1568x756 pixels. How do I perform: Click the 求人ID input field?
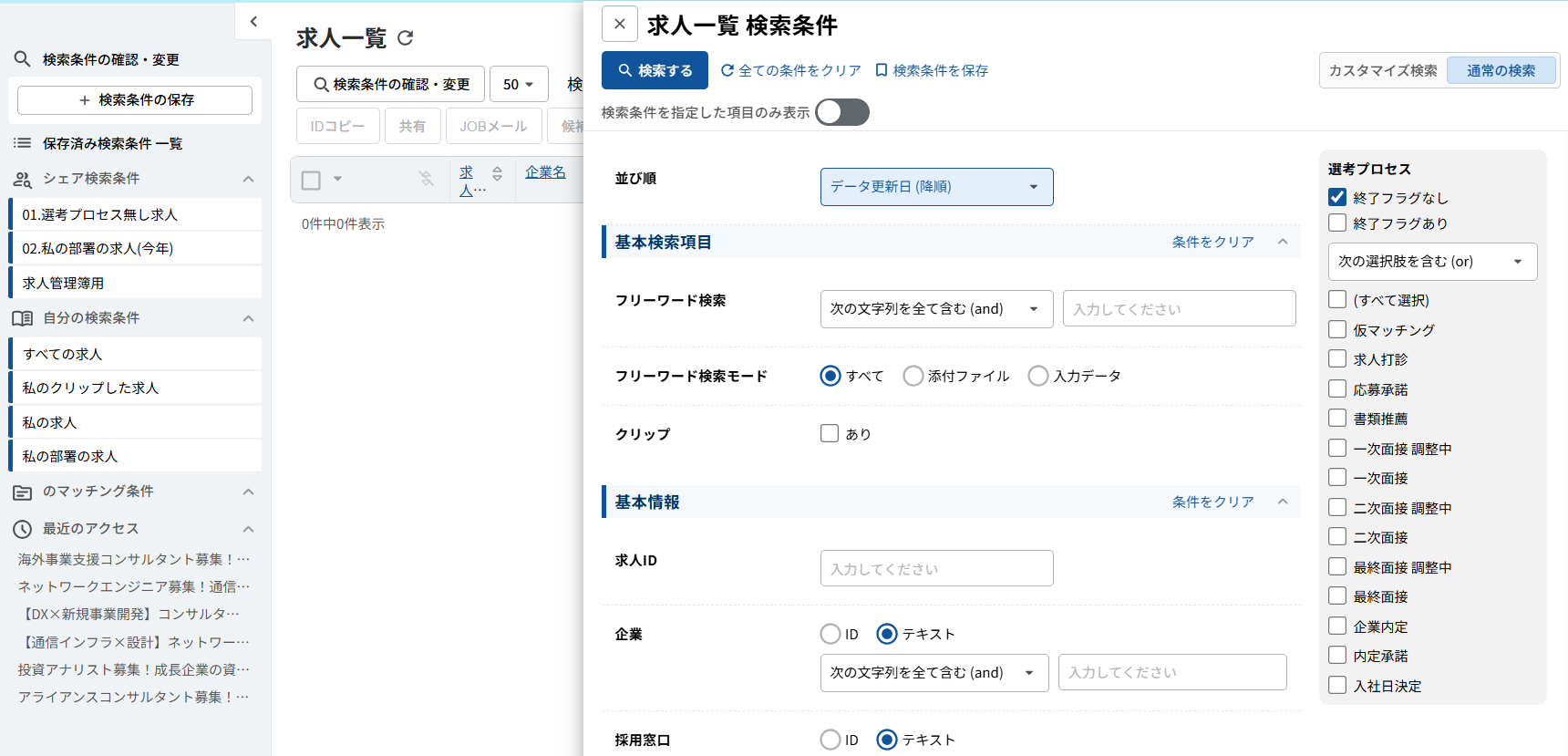coord(936,568)
